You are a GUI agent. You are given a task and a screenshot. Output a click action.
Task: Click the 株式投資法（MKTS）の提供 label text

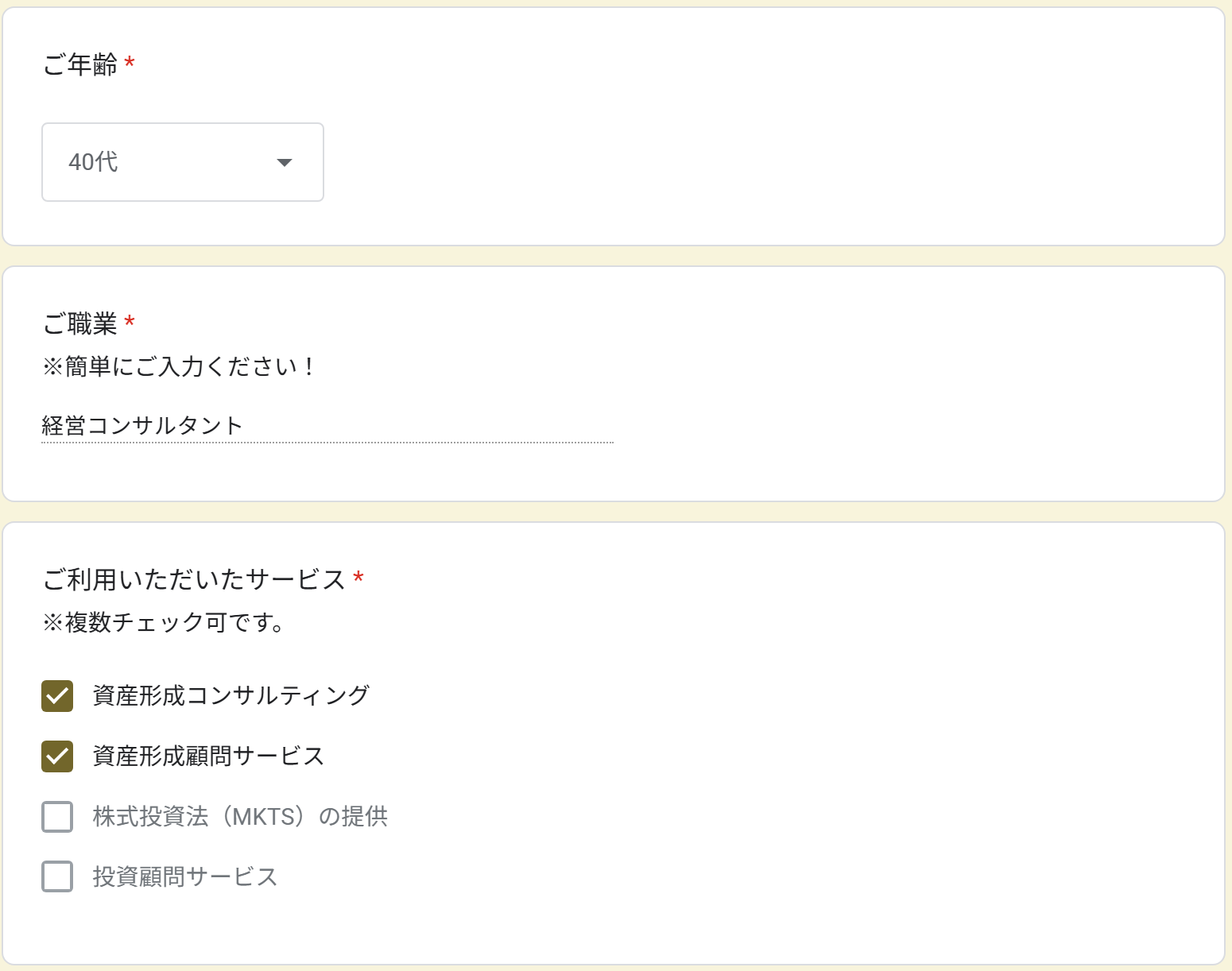[240, 817]
